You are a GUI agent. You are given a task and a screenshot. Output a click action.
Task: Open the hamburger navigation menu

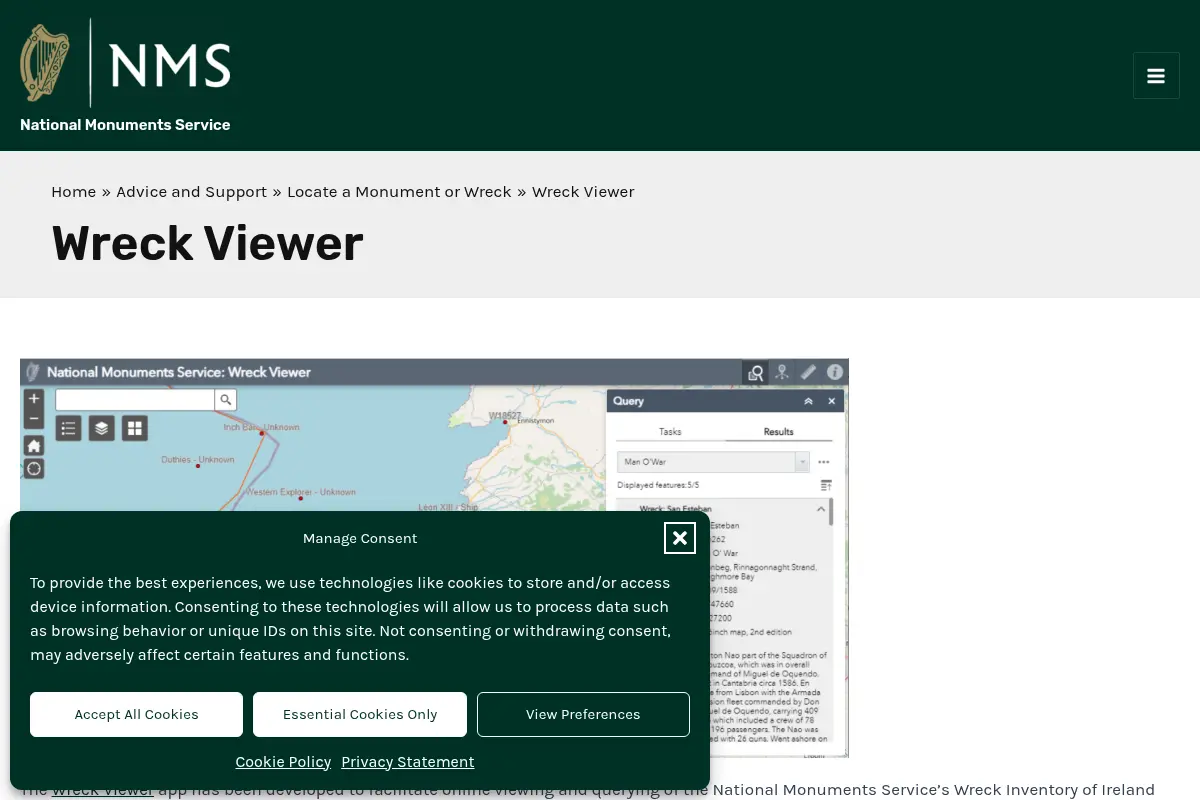[x=1156, y=76]
